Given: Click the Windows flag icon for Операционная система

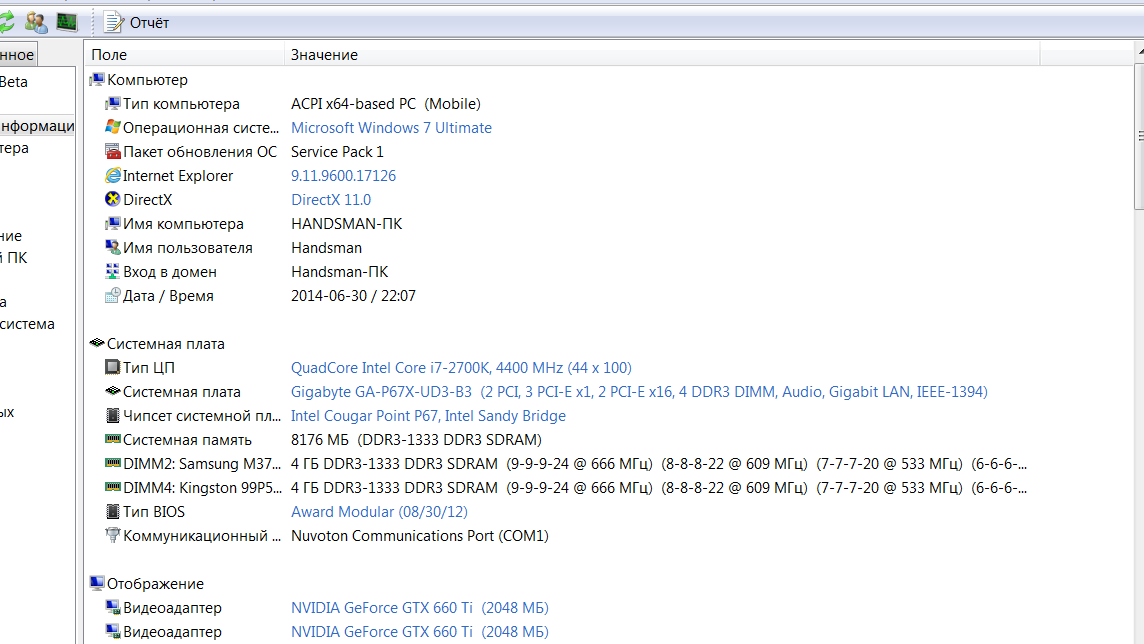Looking at the screenshot, I should point(112,127).
